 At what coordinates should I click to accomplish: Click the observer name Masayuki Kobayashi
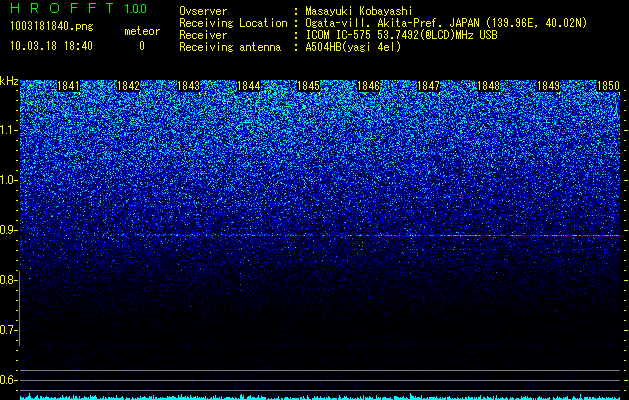click(x=358, y=11)
